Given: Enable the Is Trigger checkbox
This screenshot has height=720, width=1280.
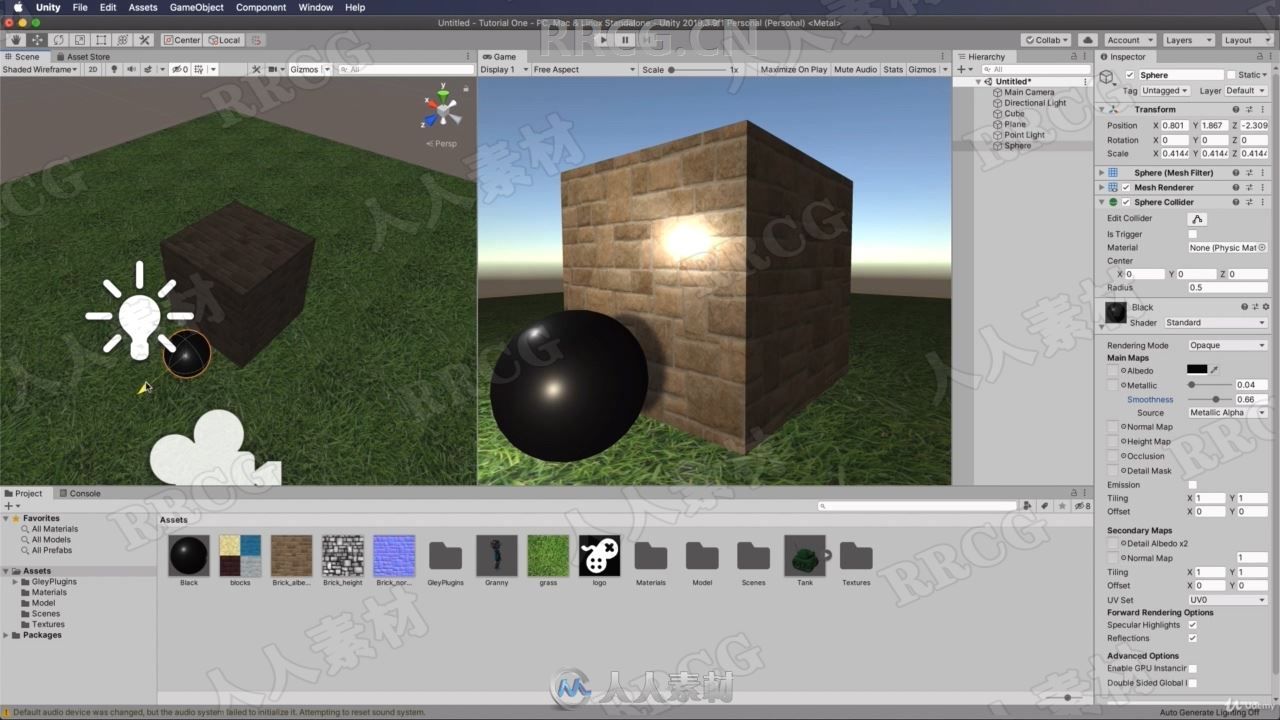Looking at the screenshot, I should click(x=1192, y=234).
